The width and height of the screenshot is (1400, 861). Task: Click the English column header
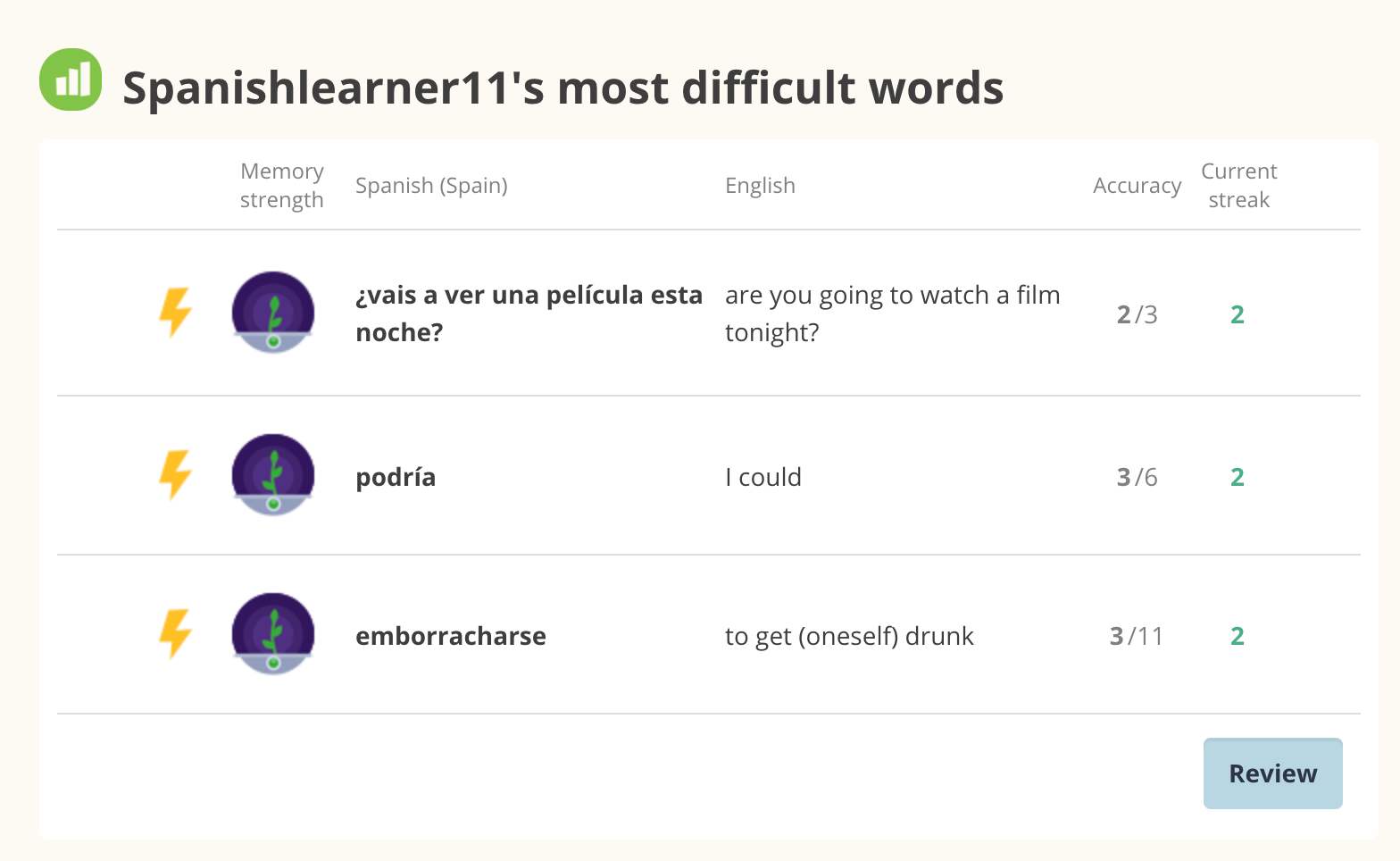(x=760, y=185)
